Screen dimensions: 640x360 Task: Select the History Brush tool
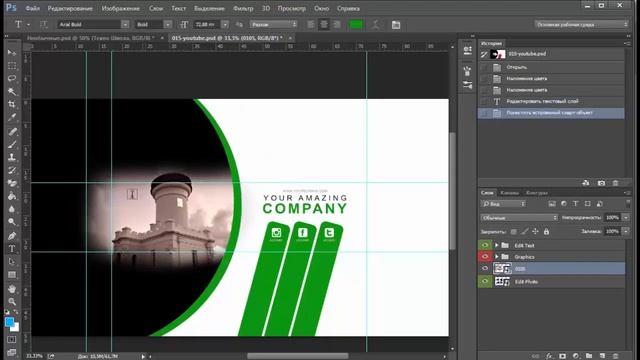tap(12, 170)
